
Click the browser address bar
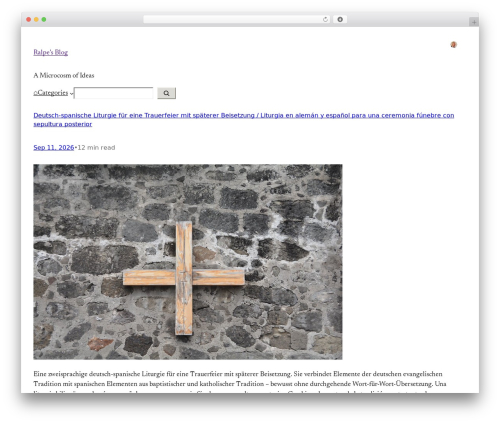[236, 20]
